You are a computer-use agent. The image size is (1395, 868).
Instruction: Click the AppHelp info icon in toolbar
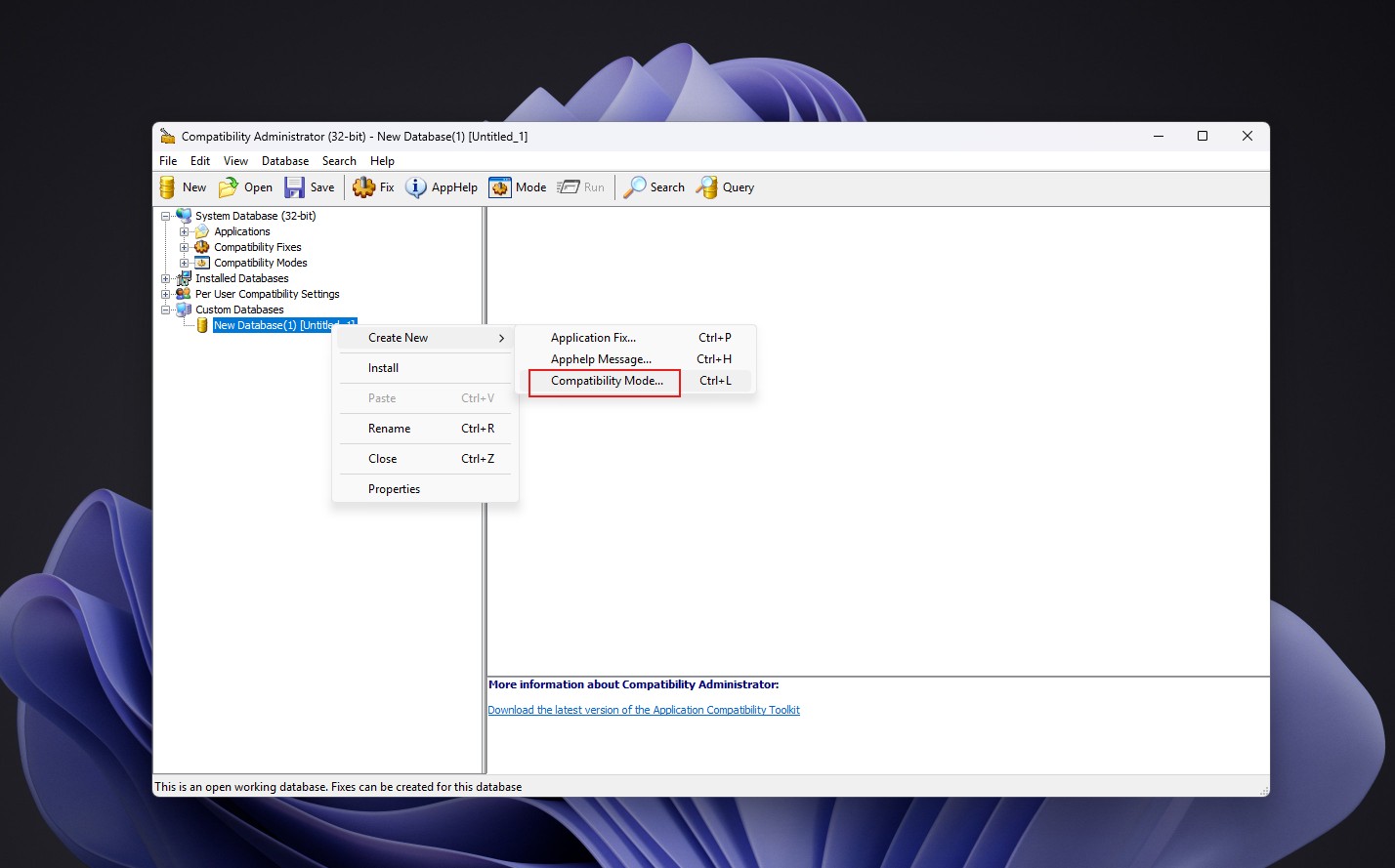tap(416, 187)
